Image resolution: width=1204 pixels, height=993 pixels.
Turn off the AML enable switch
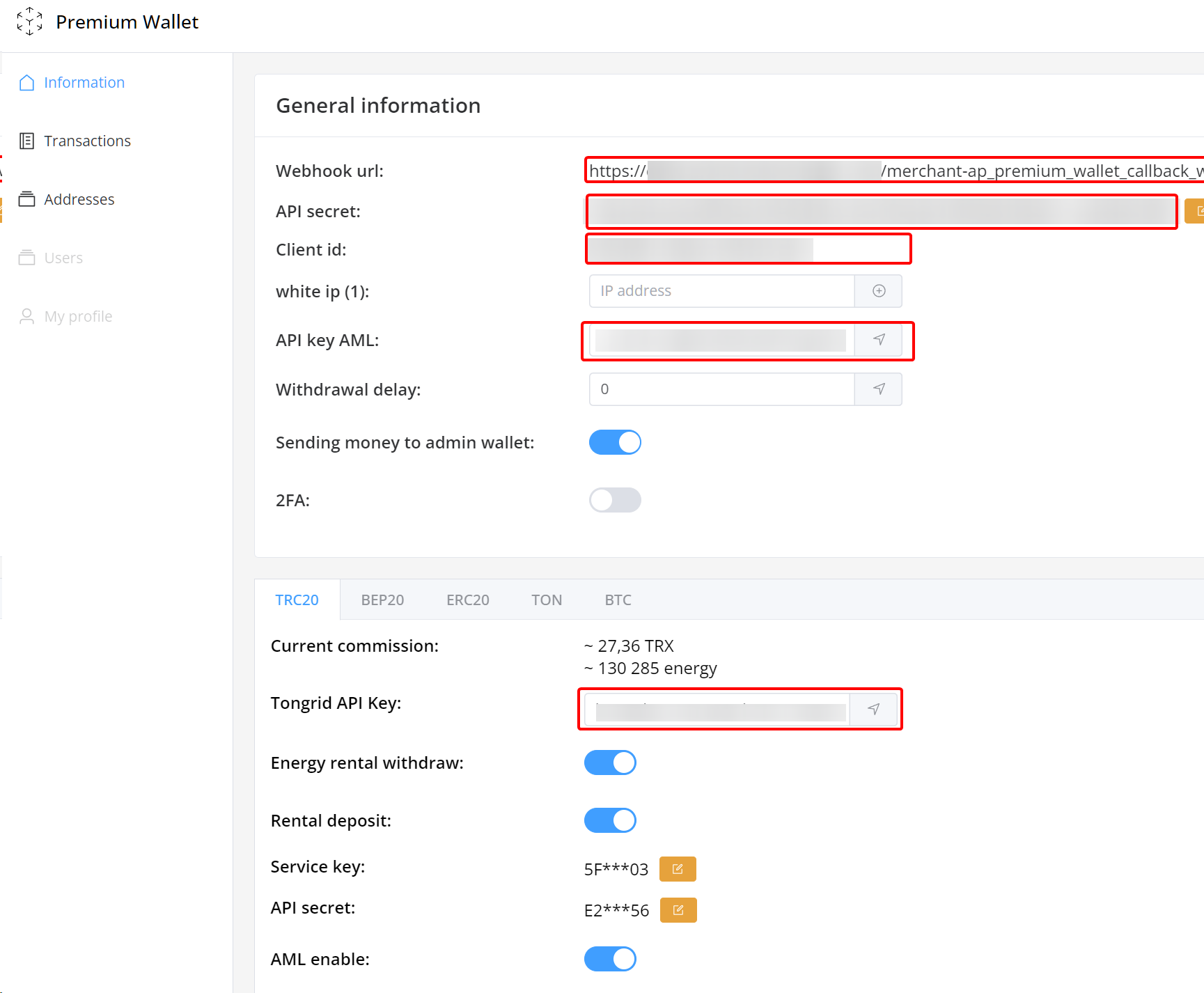[610, 959]
